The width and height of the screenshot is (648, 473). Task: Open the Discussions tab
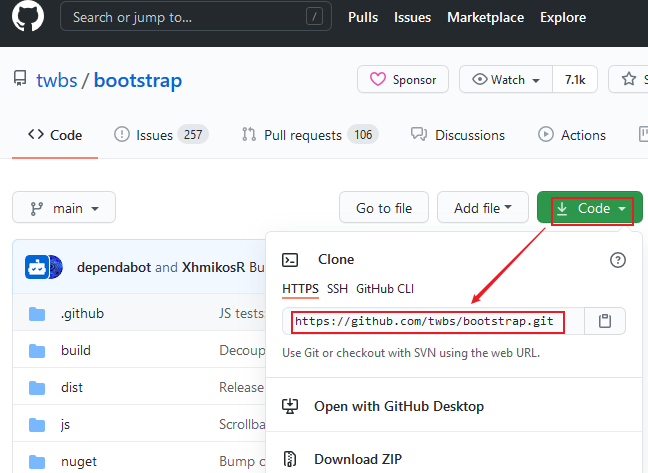(x=457, y=135)
